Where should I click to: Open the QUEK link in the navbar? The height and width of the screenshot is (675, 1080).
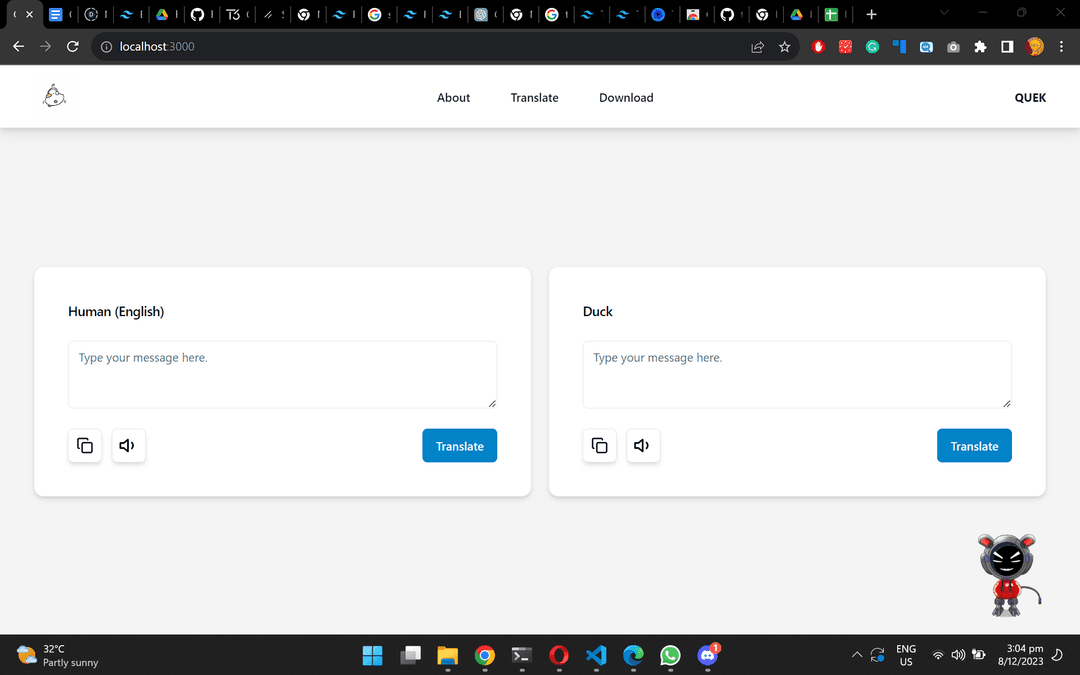[x=1030, y=97]
